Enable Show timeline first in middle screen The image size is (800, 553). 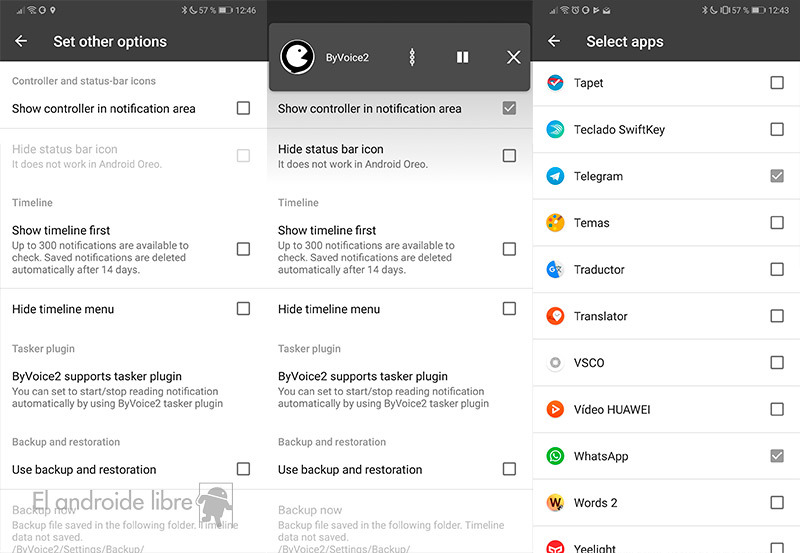pyautogui.click(x=509, y=249)
